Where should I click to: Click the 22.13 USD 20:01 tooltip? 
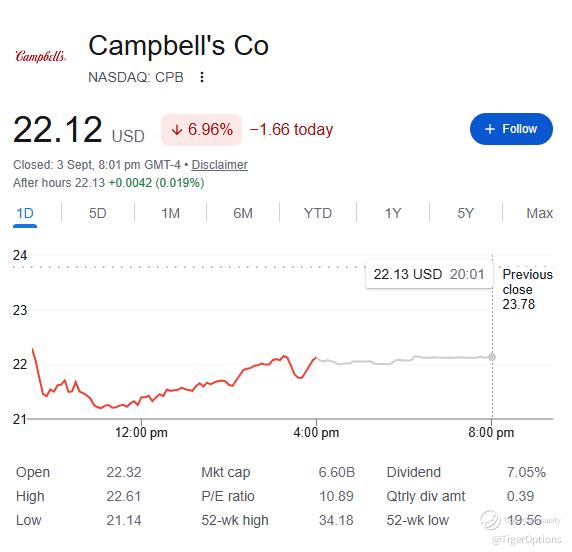pyautogui.click(x=429, y=274)
